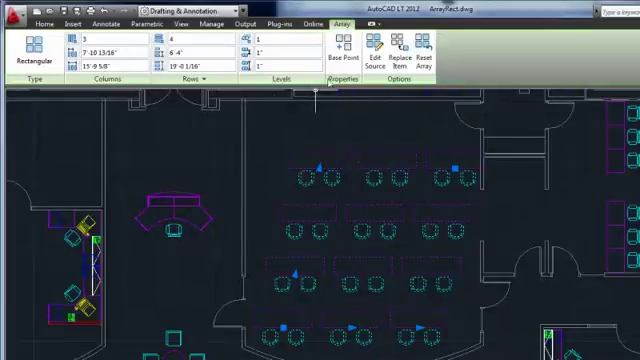Open the Customize Quick Access Toolbar arrow
Image resolution: width=640 pixels, height=360 pixels.
click(x=243, y=11)
